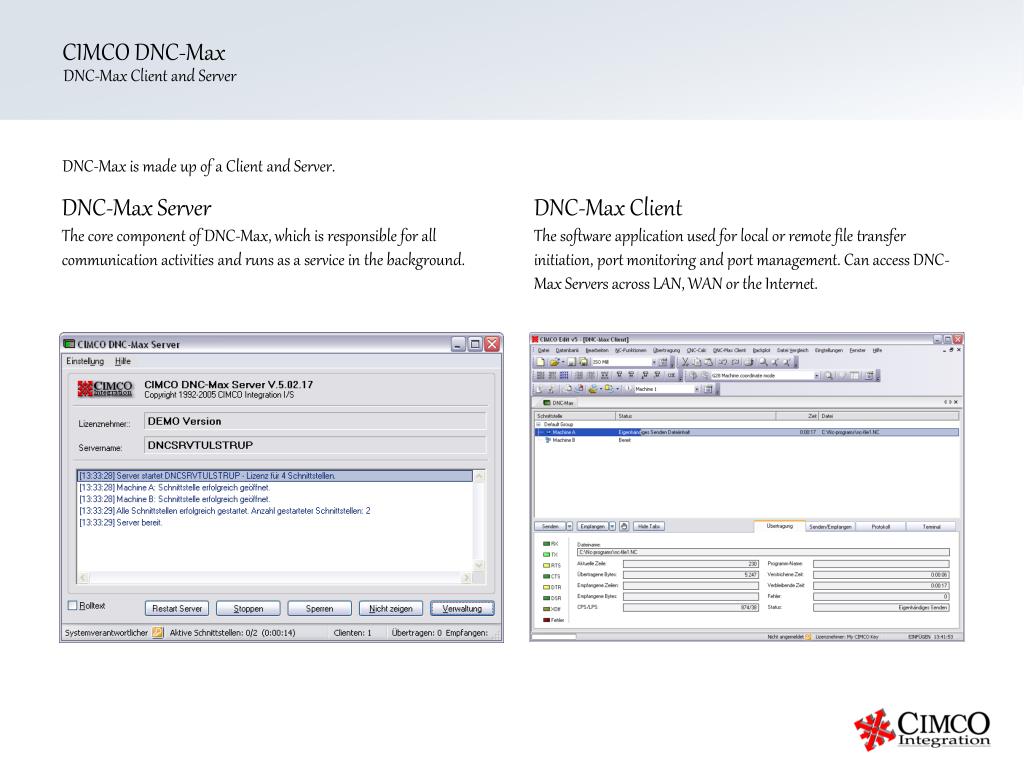Click the Cut scissors icon in toolbar

click(685, 362)
